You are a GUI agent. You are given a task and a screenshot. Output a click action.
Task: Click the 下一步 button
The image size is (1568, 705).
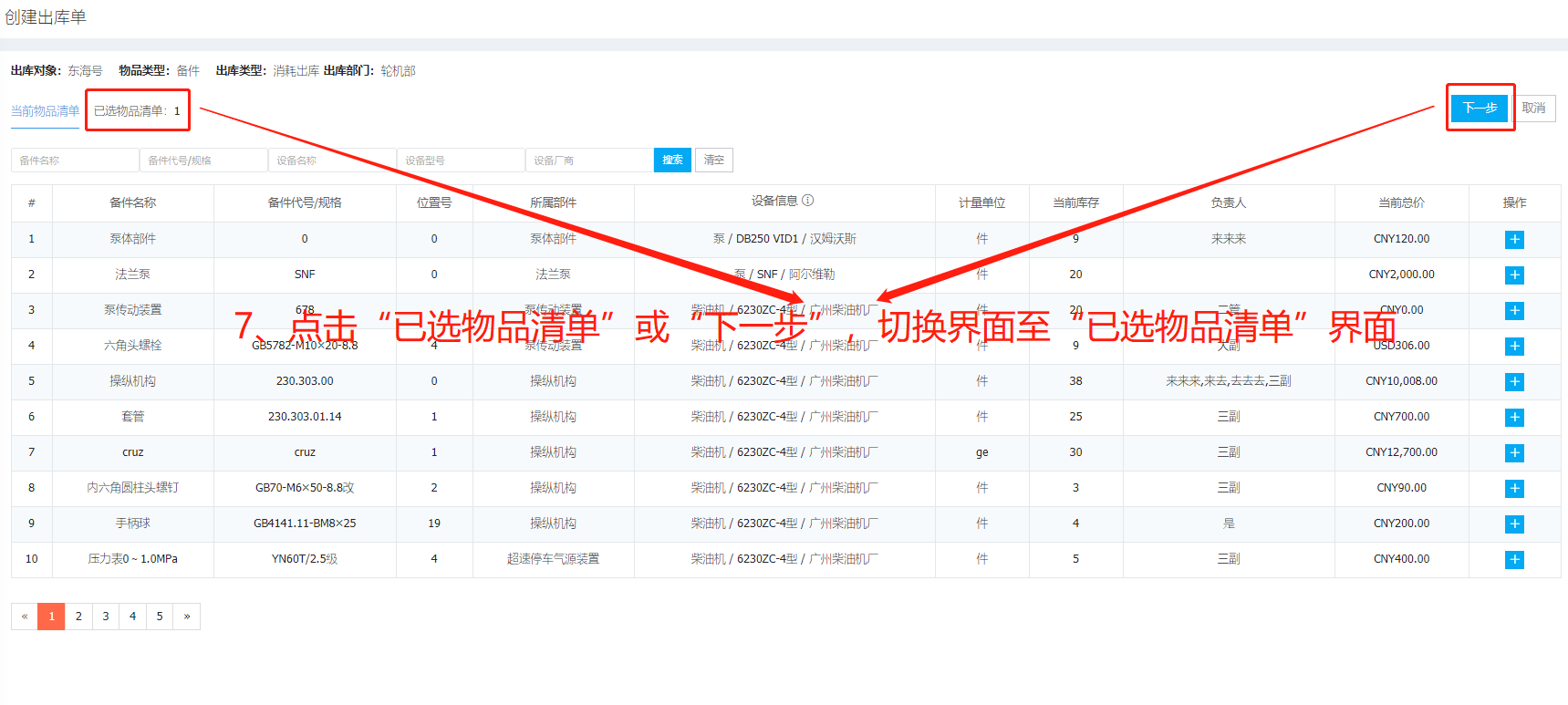tap(1480, 108)
